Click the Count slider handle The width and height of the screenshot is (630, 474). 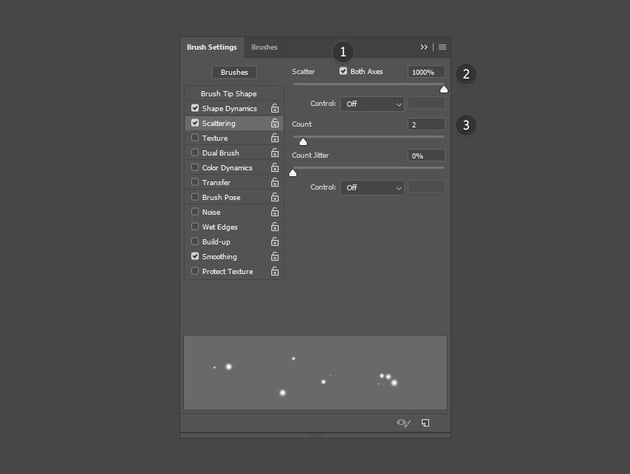pos(303,142)
